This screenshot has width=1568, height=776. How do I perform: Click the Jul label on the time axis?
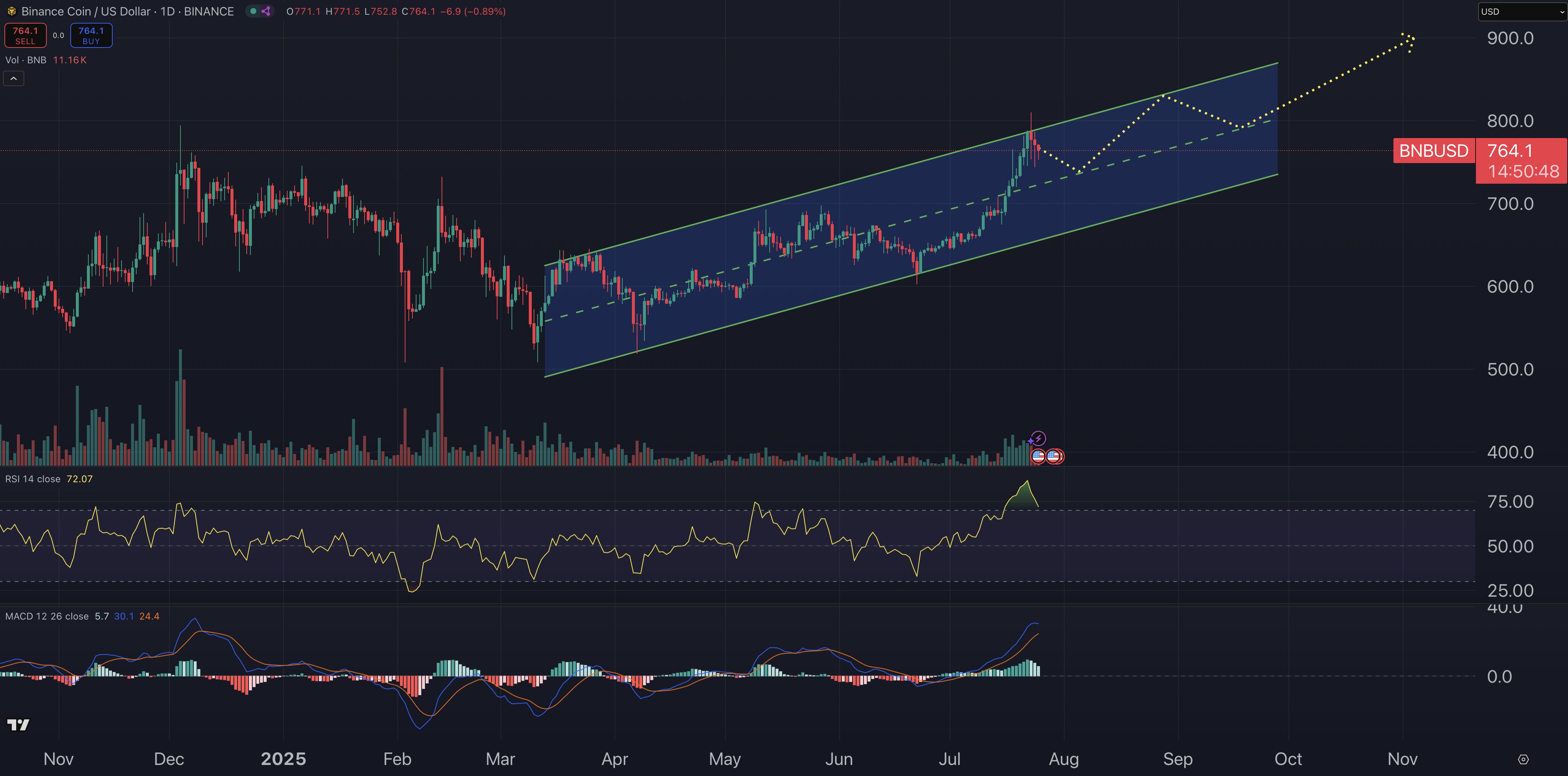950,759
